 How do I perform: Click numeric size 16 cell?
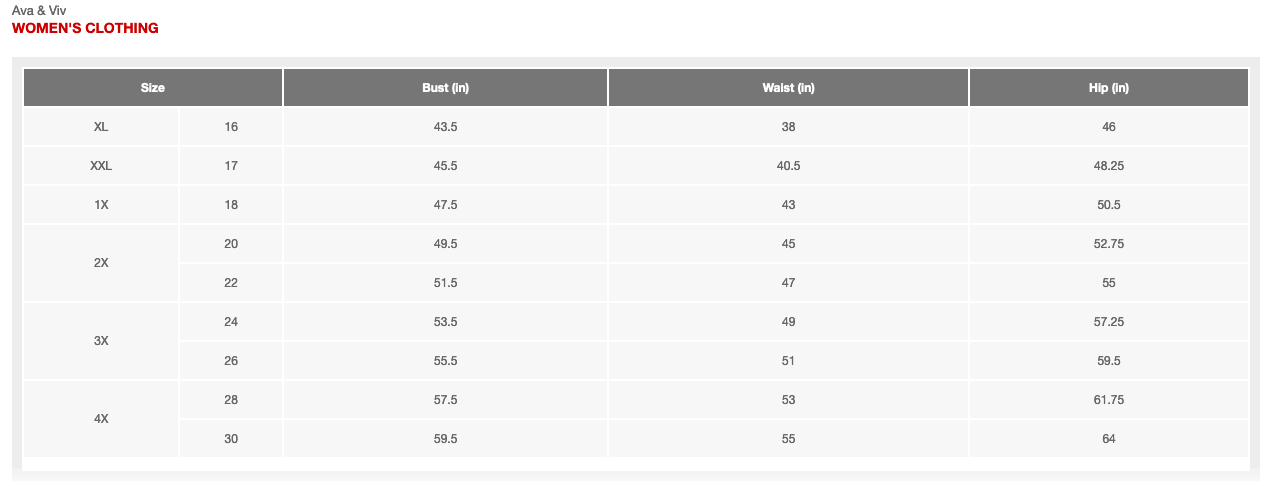[x=231, y=127]
